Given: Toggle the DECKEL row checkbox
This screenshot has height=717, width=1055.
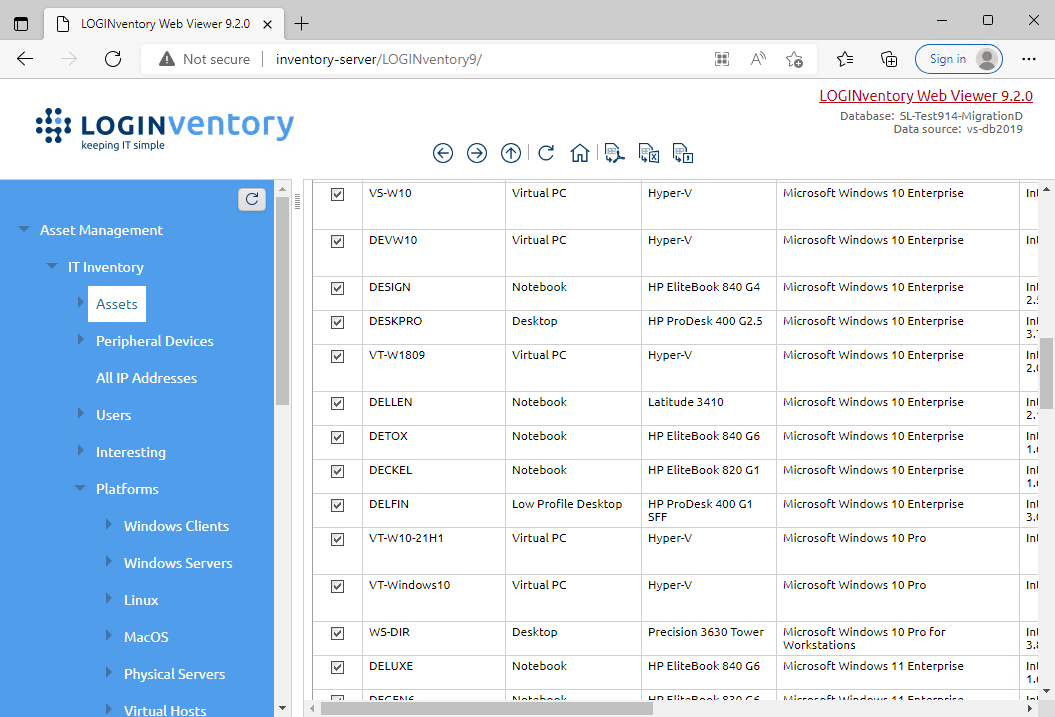Looking at the screenshot, I should 338,471.
